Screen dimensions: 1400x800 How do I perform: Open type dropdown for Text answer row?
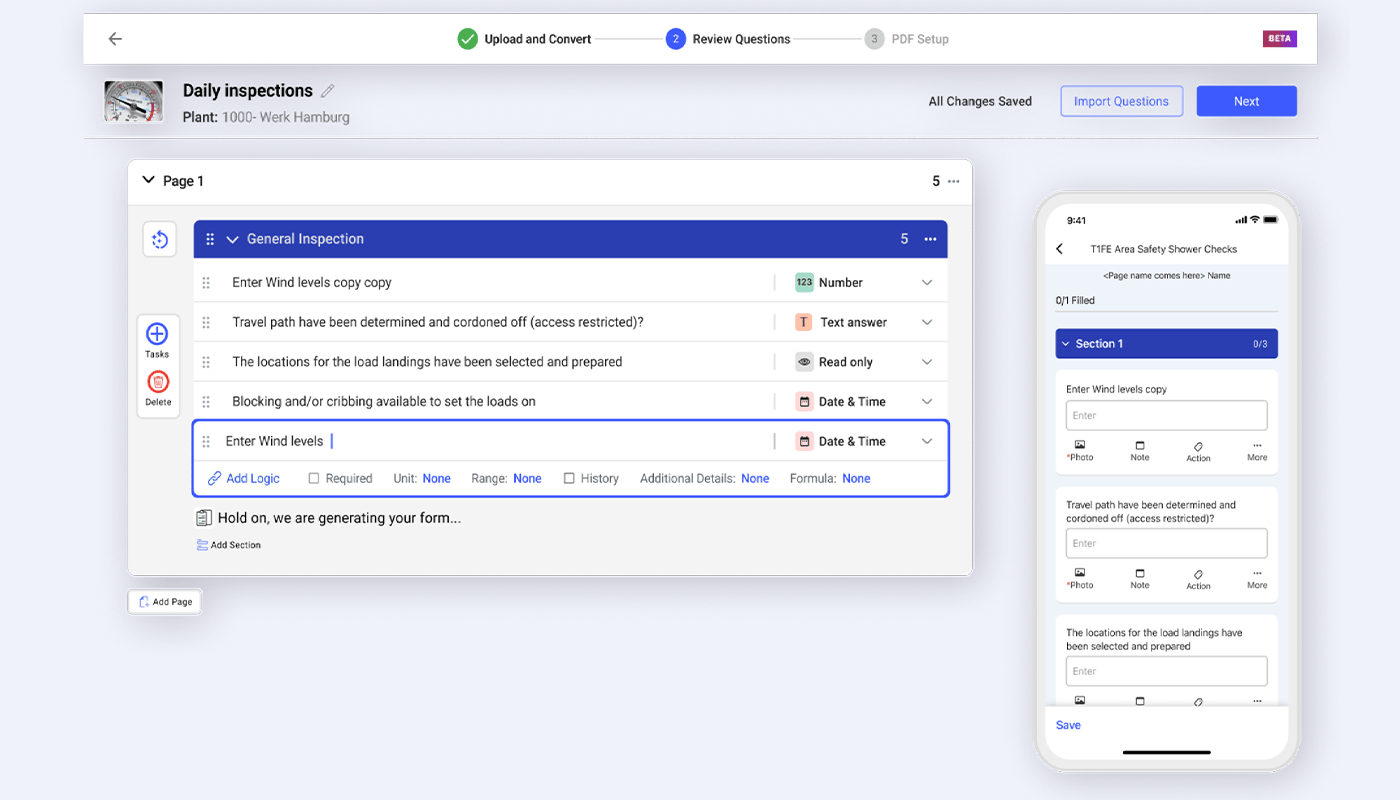click(927, 323)
